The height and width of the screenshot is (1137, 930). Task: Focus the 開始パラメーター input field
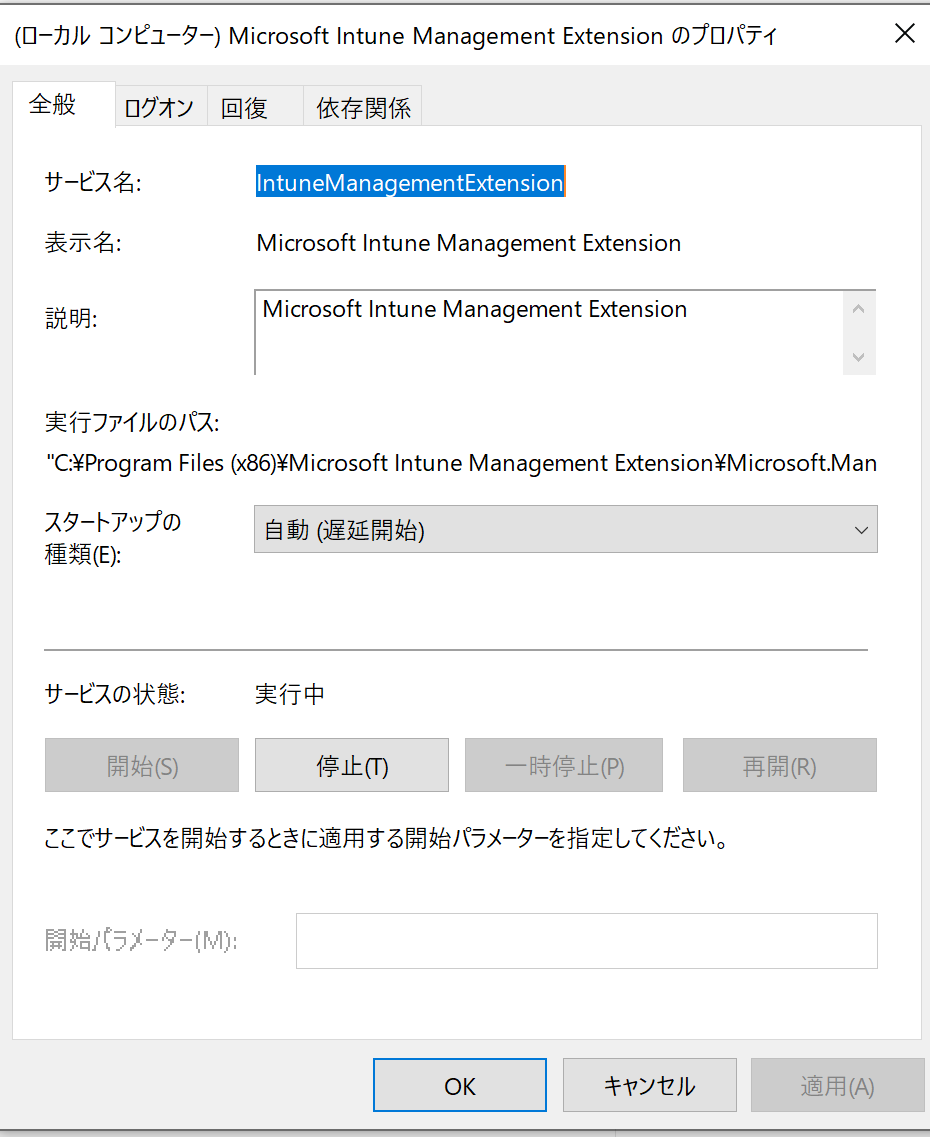[586, 940]
